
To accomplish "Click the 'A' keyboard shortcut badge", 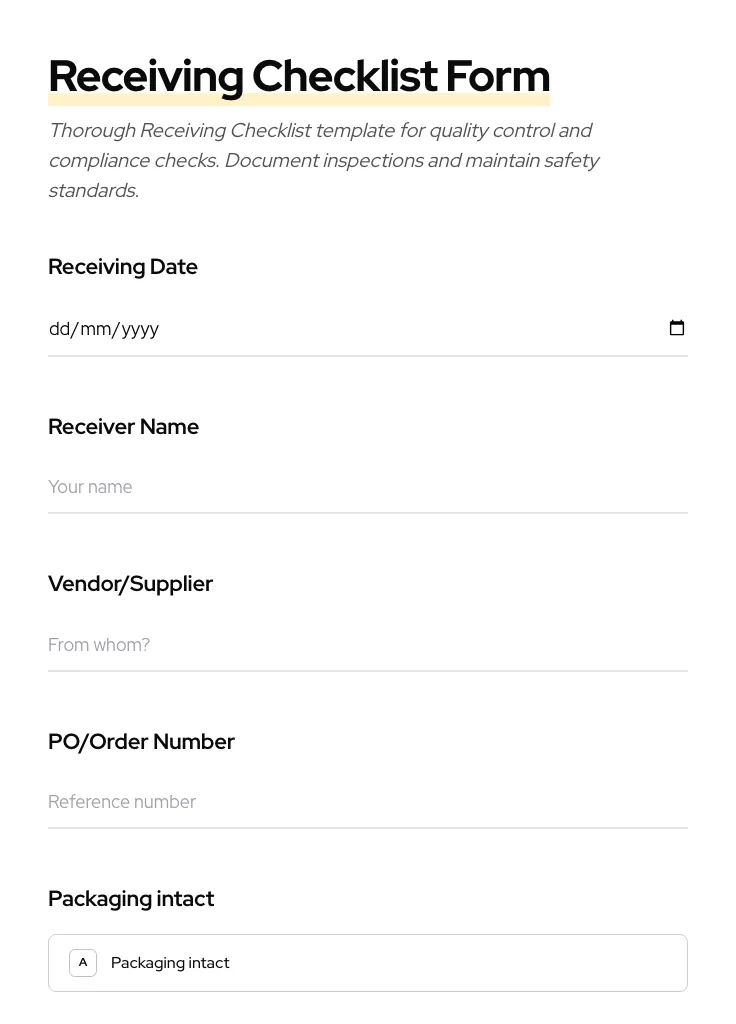I will click(x=83, y=962).
